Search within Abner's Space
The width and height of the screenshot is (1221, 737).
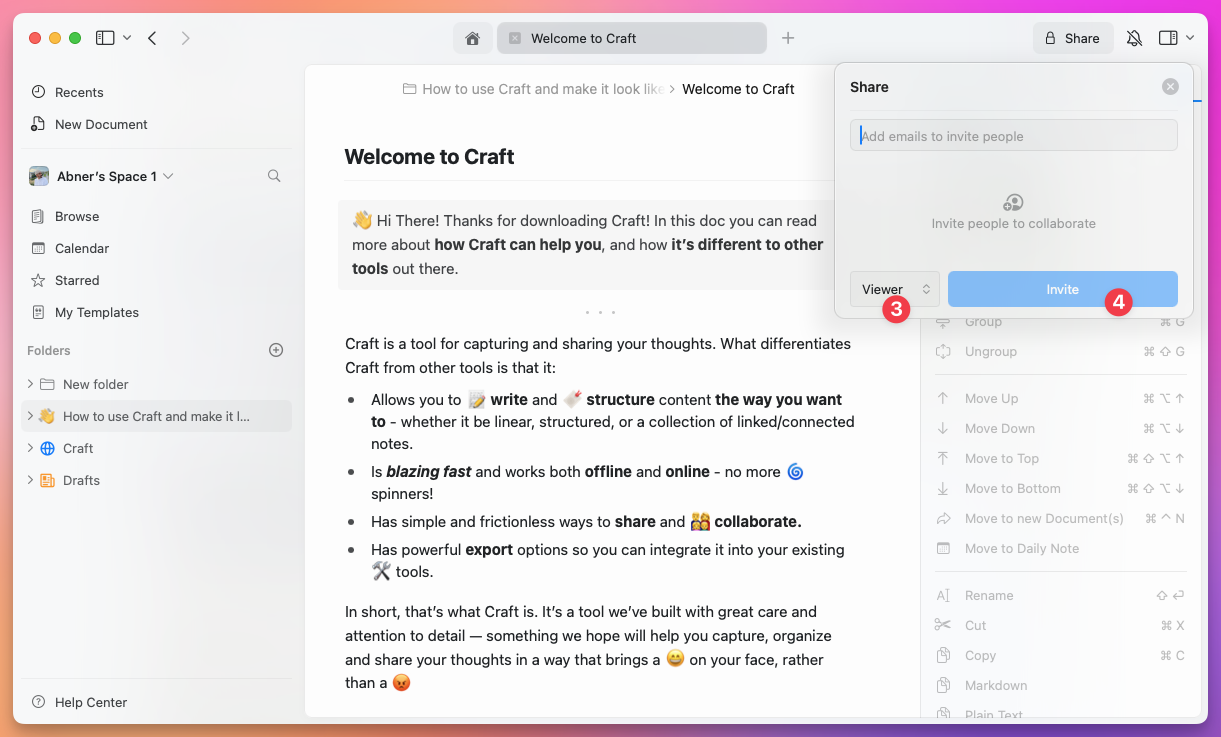click(274, 175)
